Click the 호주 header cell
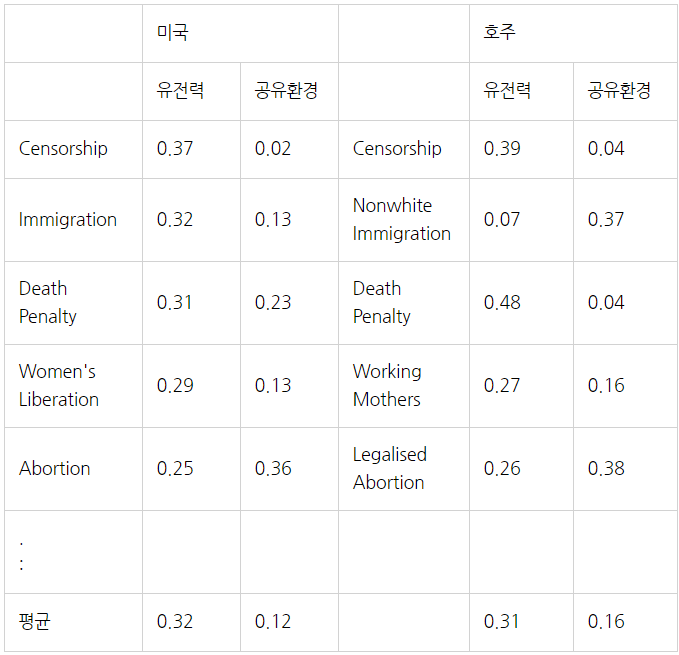679x655 pixels. click(x=573, y=33)
